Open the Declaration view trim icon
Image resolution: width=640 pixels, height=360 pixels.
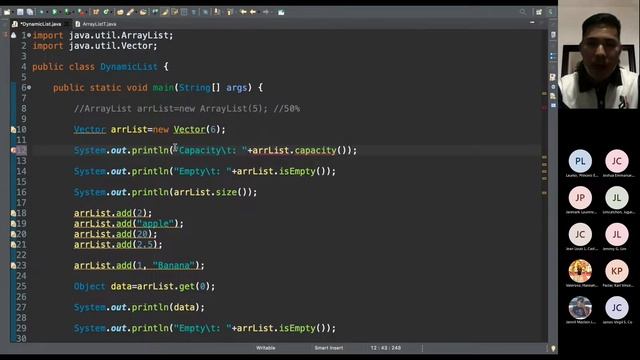pos(553,96)
